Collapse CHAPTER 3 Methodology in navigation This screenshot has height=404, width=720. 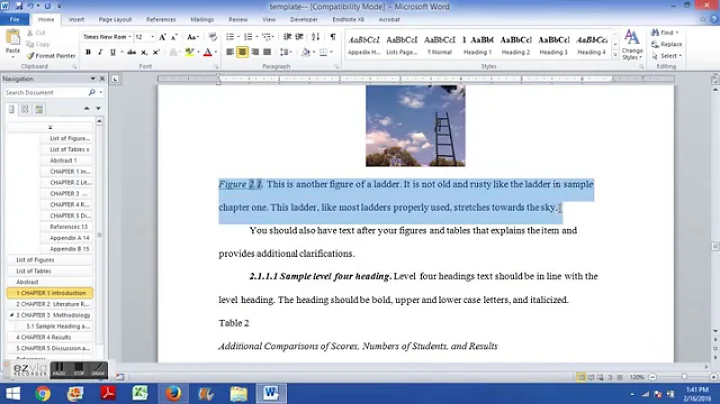pos(11,315)
